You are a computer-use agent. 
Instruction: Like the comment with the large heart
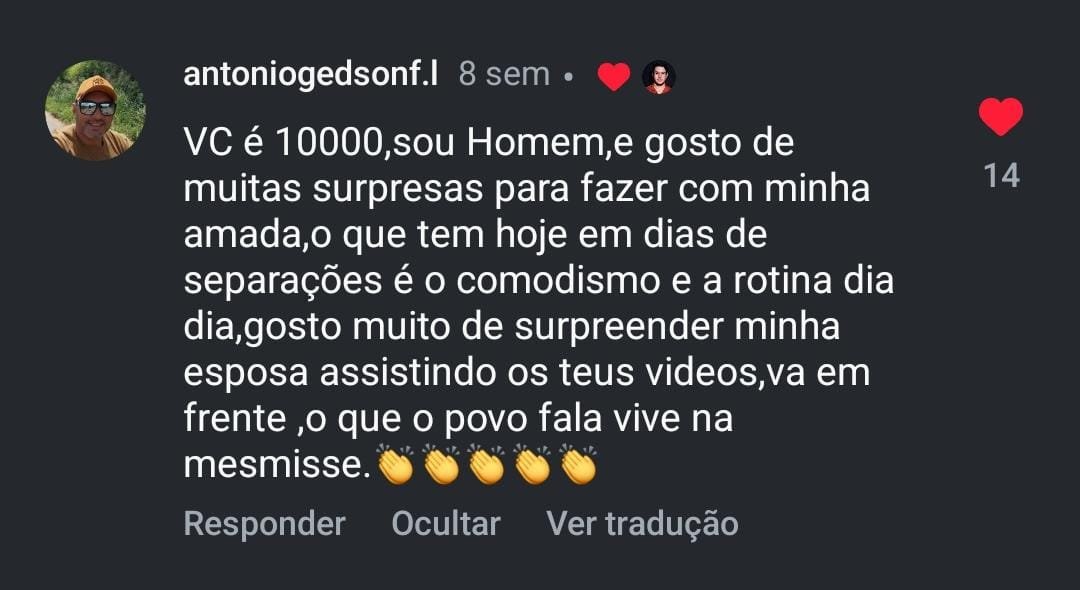[x=1001, y=116]
